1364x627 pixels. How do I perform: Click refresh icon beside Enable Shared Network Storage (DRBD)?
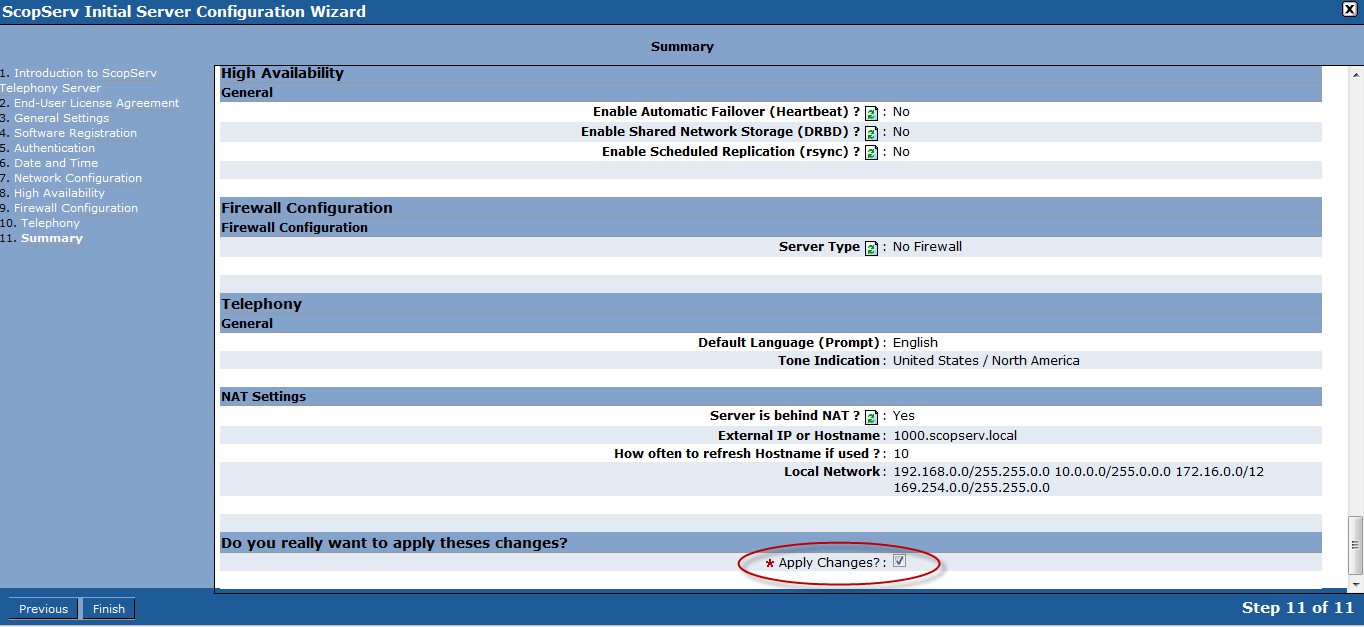871,133
